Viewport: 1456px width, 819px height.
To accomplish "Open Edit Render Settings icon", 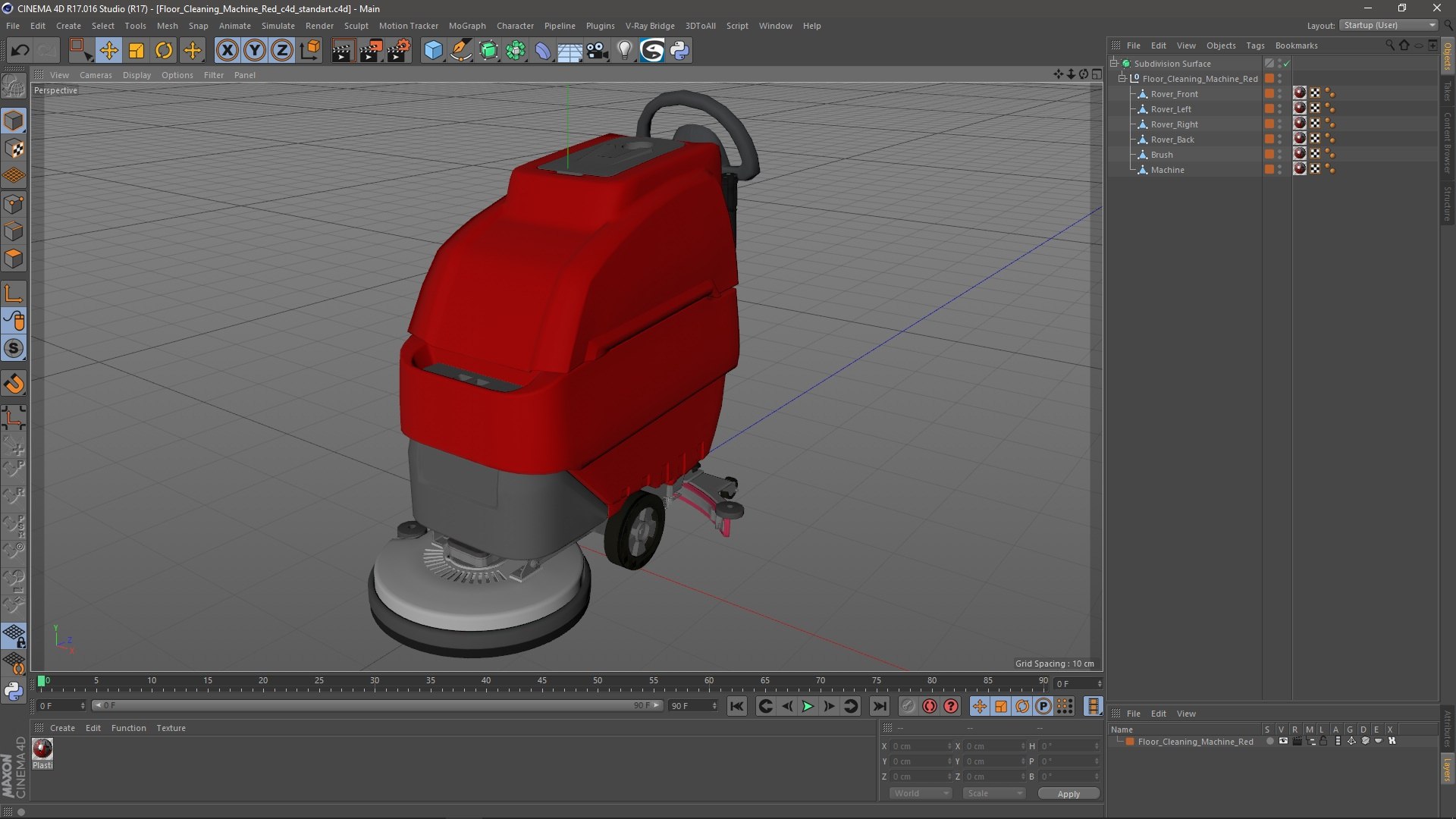I will [x=399, y=50].
